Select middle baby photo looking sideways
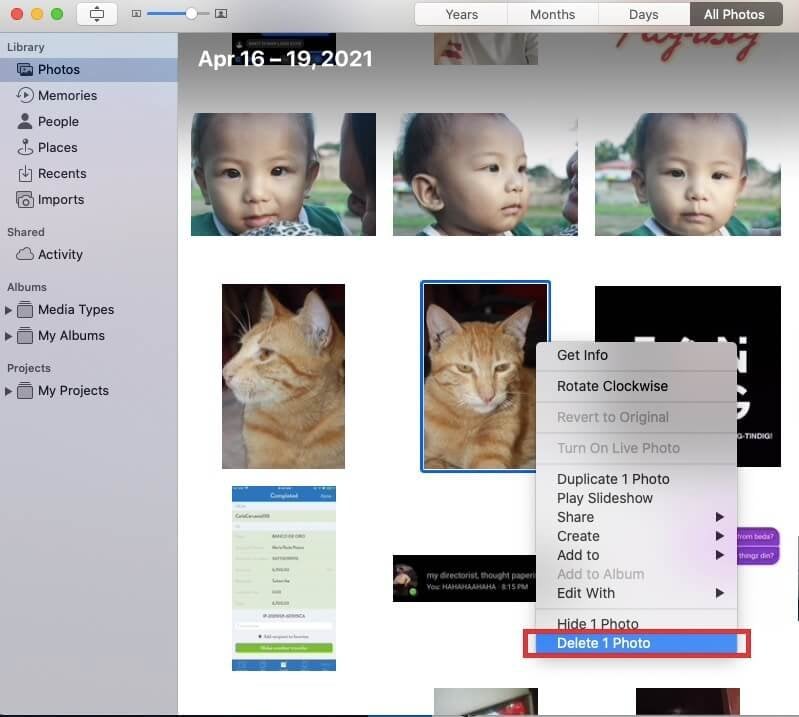Viewport: 799px width, 717px height. point(485,174)
